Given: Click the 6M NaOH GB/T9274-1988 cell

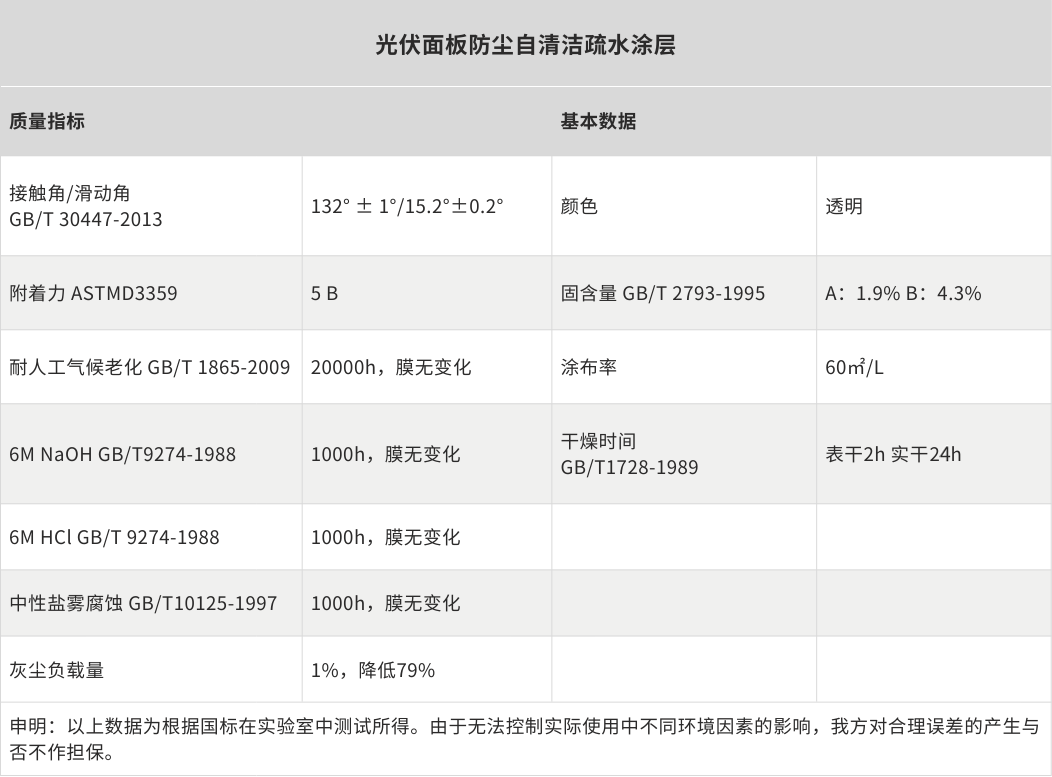Looking at the screenshot, I should (x=123, y=454).
